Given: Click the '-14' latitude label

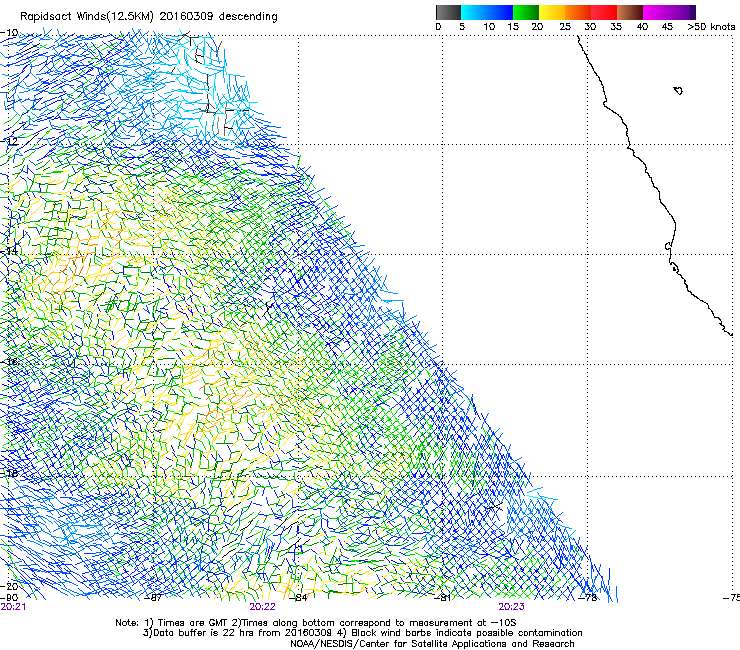Looking at the screenshot, I should pyautogui.click(x=9, y=251).
